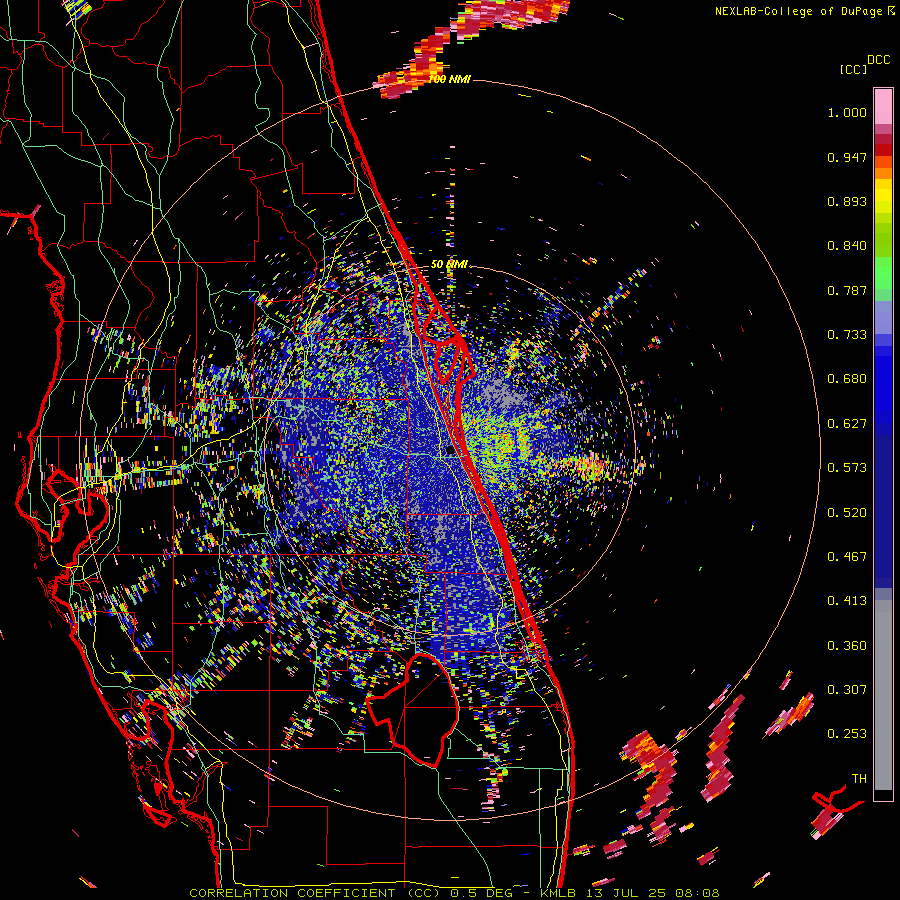Click the TH threshold label
Image resolution: width=900 pixels, height=900 pixels.
point(859,779)
